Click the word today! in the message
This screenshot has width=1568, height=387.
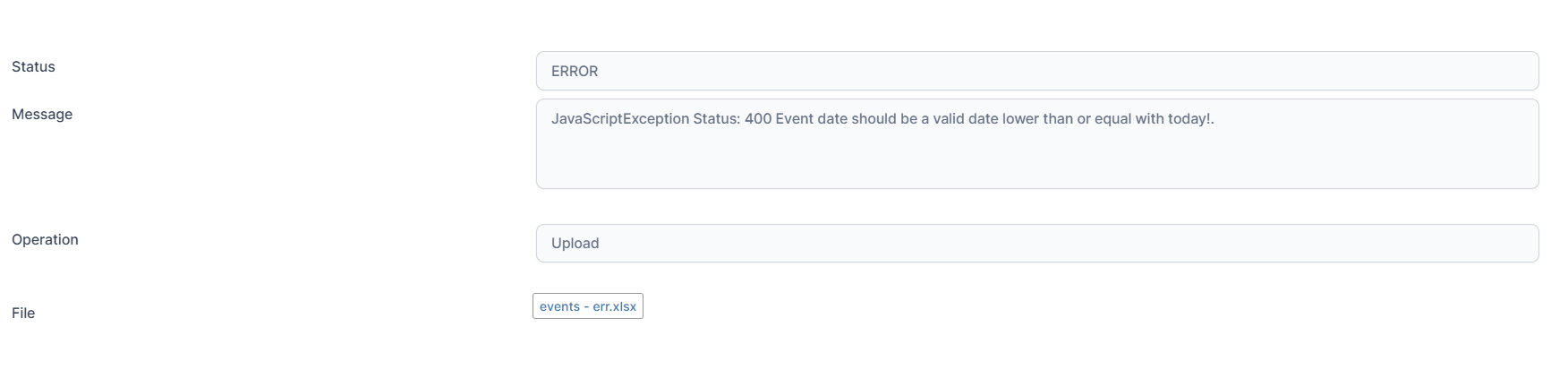(x=1190, y=119)
